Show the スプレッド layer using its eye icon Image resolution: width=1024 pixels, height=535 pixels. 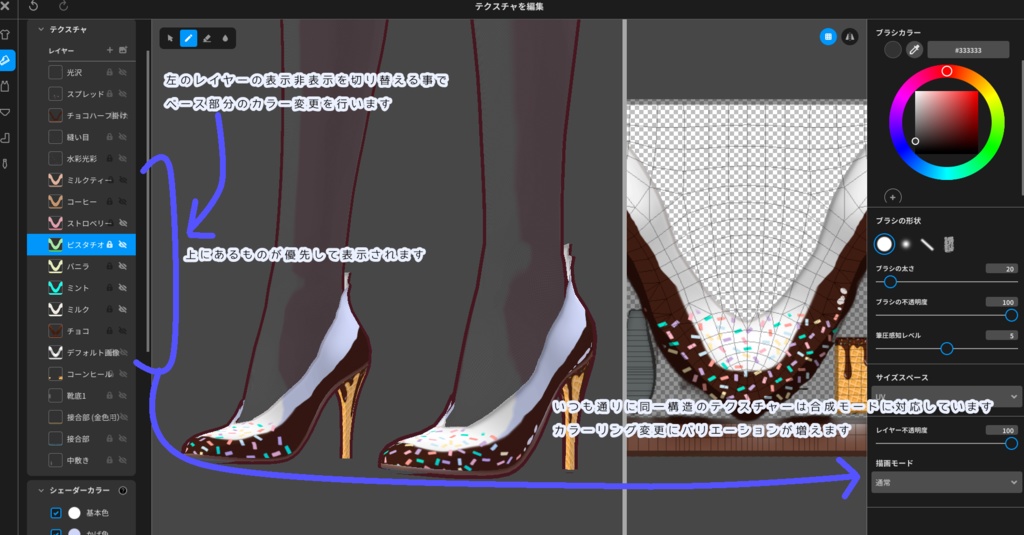click(x=123, y=94)
